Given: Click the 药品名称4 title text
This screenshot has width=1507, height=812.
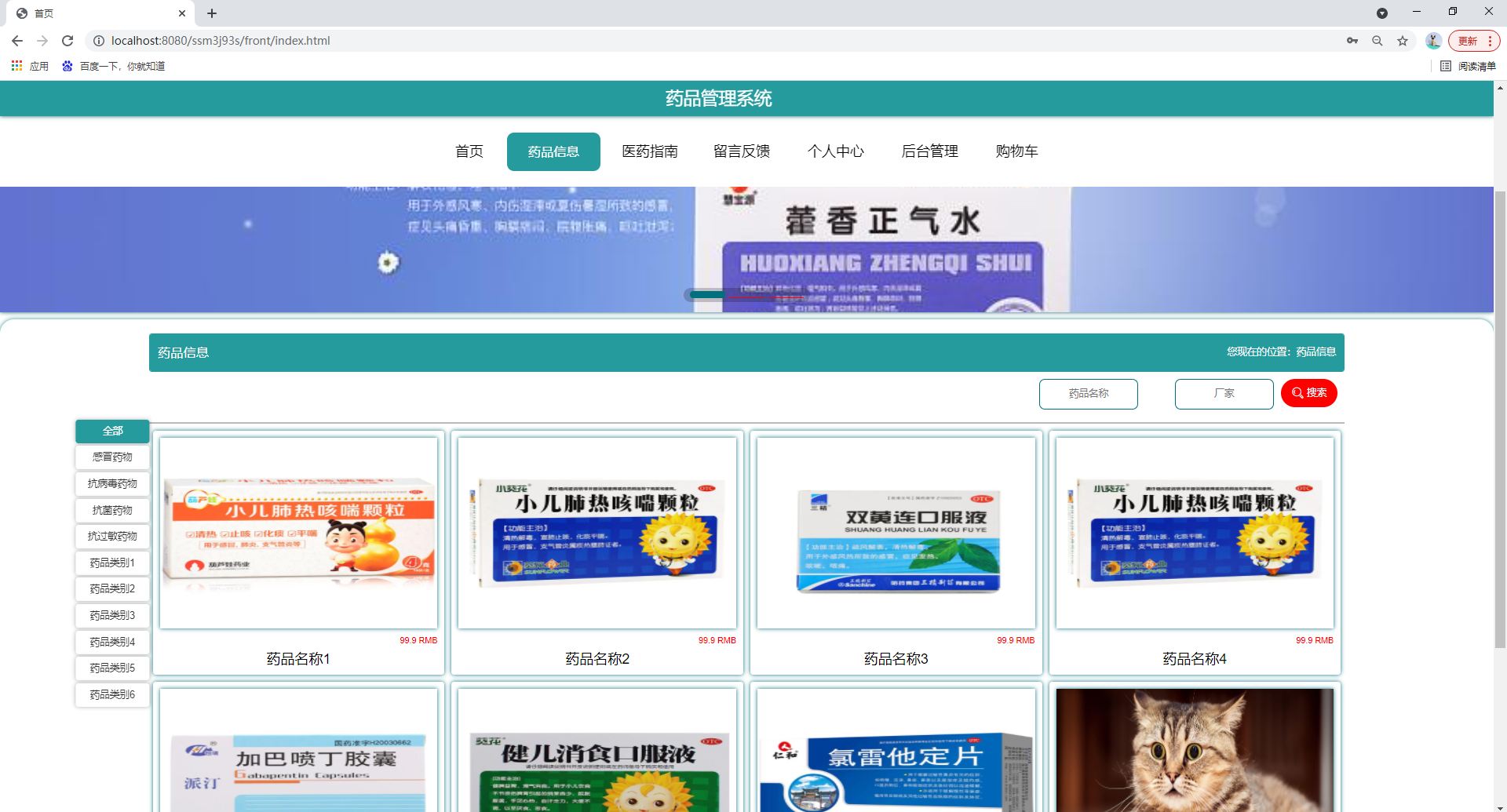Looking at the screenshot, I should [x=1195, y=659].
